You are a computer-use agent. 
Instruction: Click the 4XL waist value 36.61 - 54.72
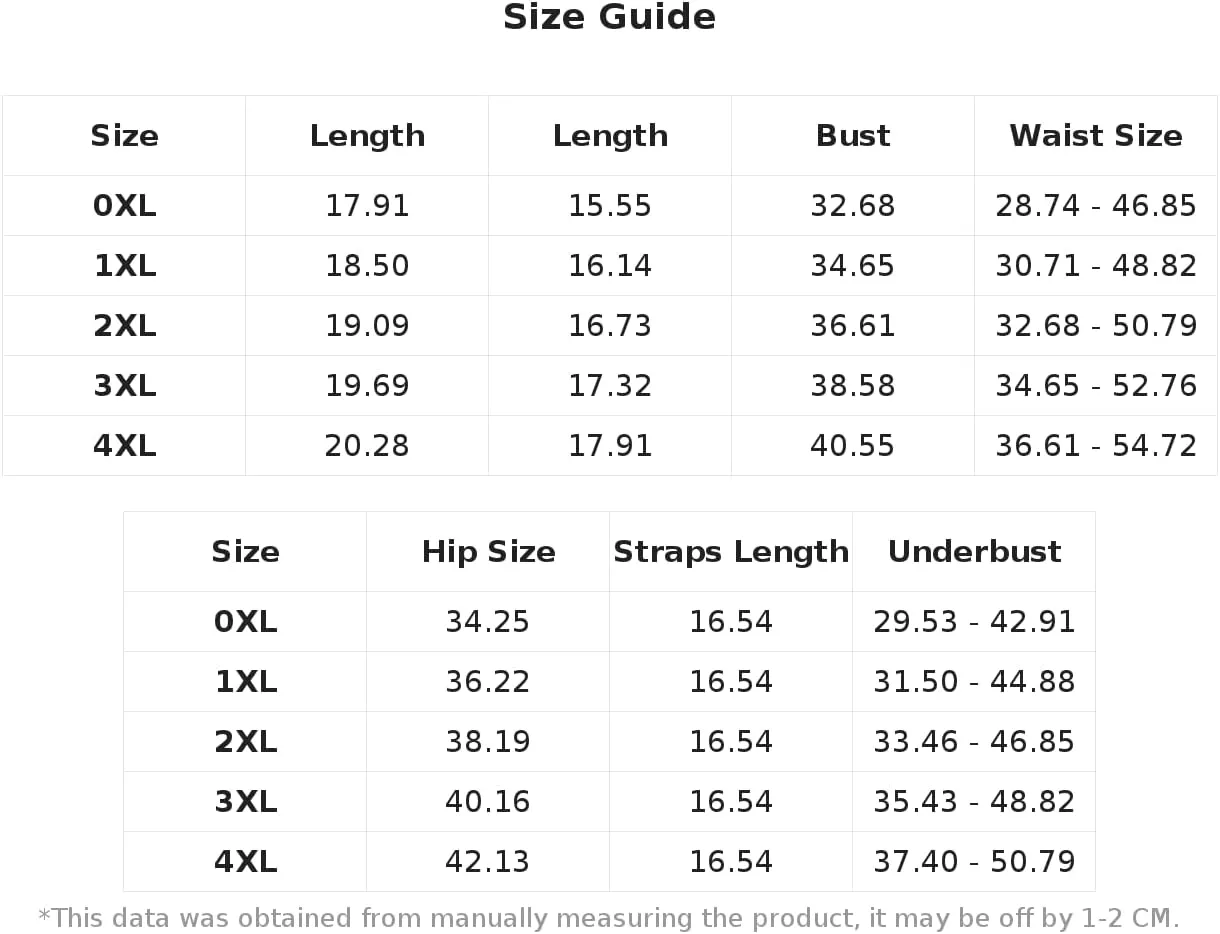[x=1096, y=446]
